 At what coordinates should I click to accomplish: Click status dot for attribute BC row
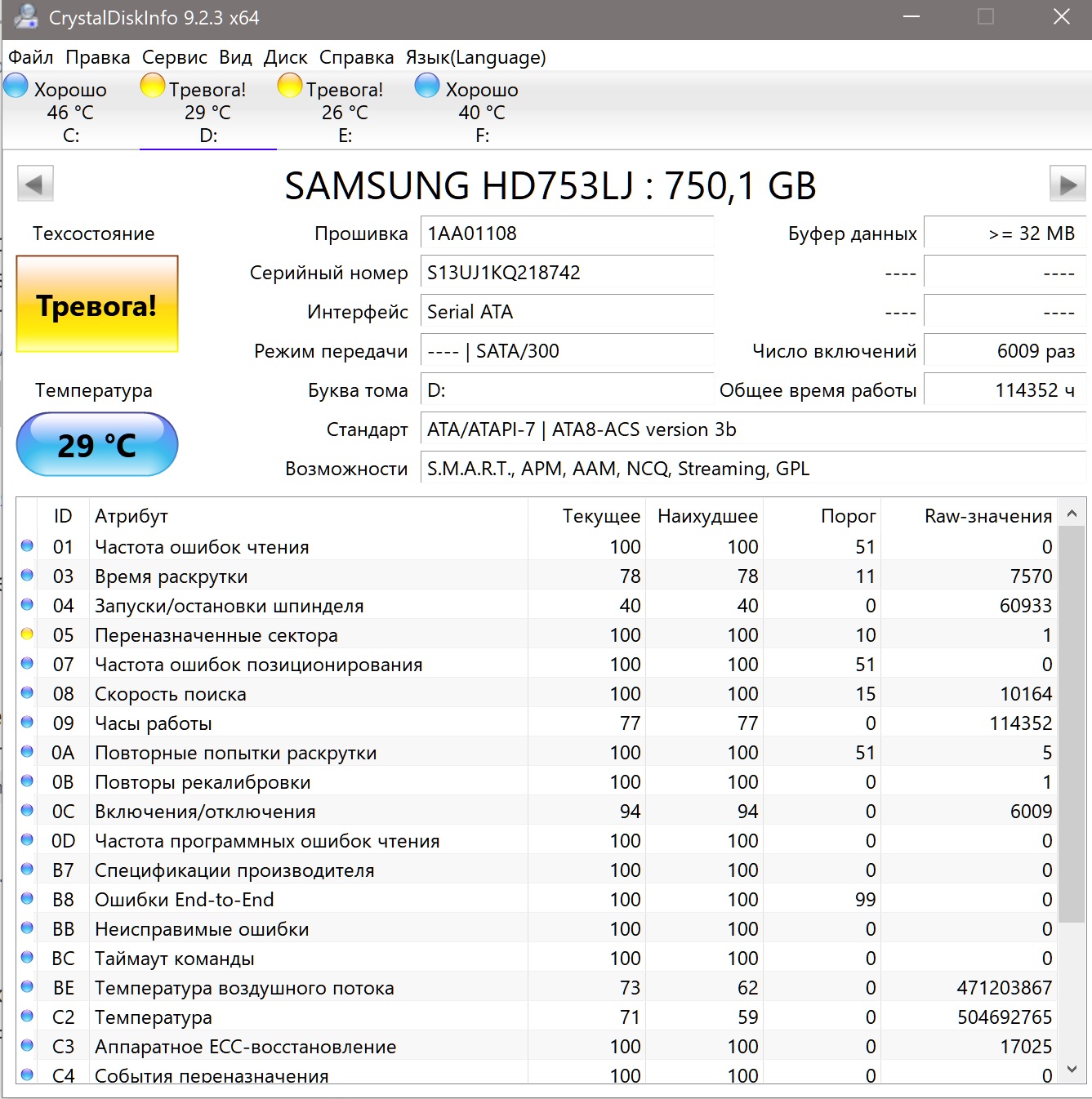[27, 958]
